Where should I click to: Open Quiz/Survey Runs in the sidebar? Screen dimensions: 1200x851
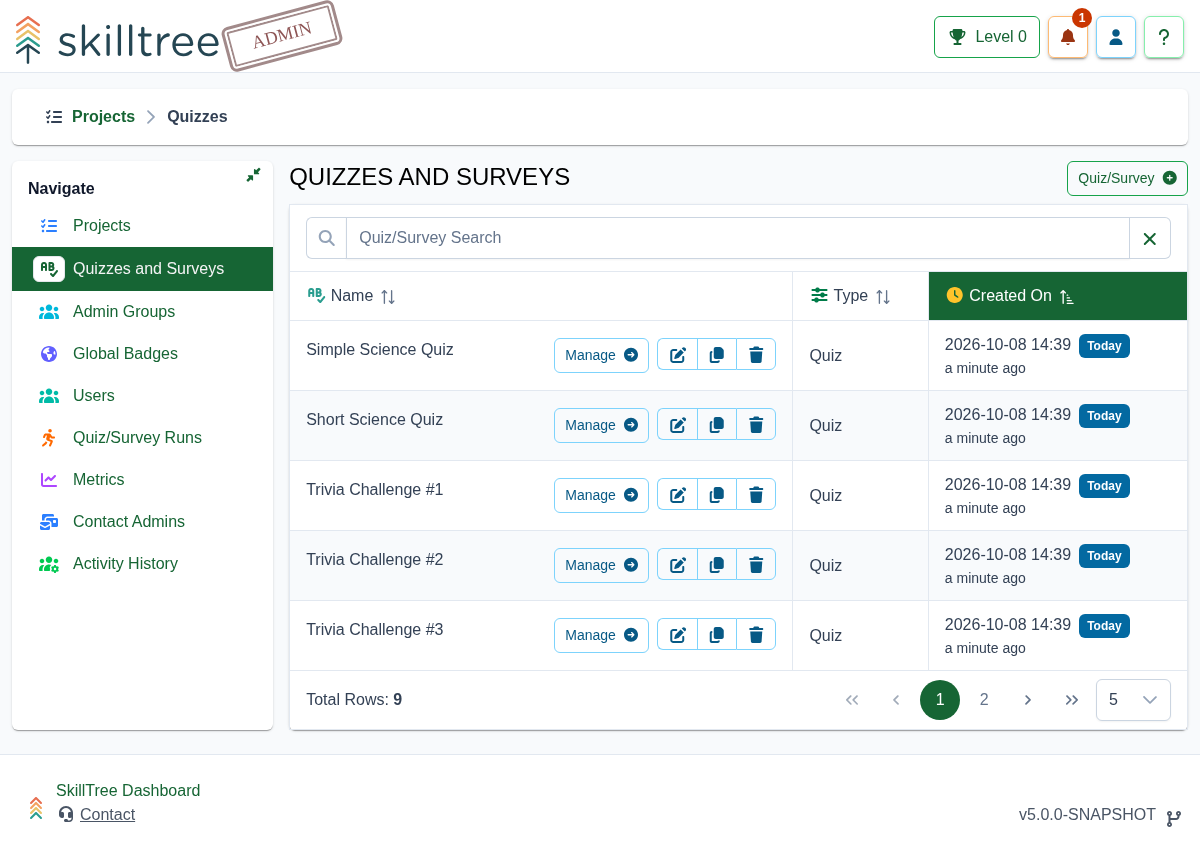coord(142,438)
